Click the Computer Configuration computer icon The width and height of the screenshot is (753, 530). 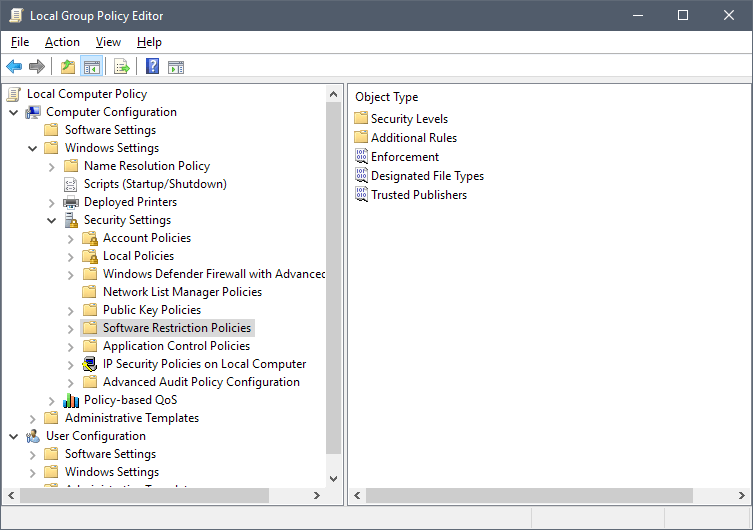click(33, 112)
